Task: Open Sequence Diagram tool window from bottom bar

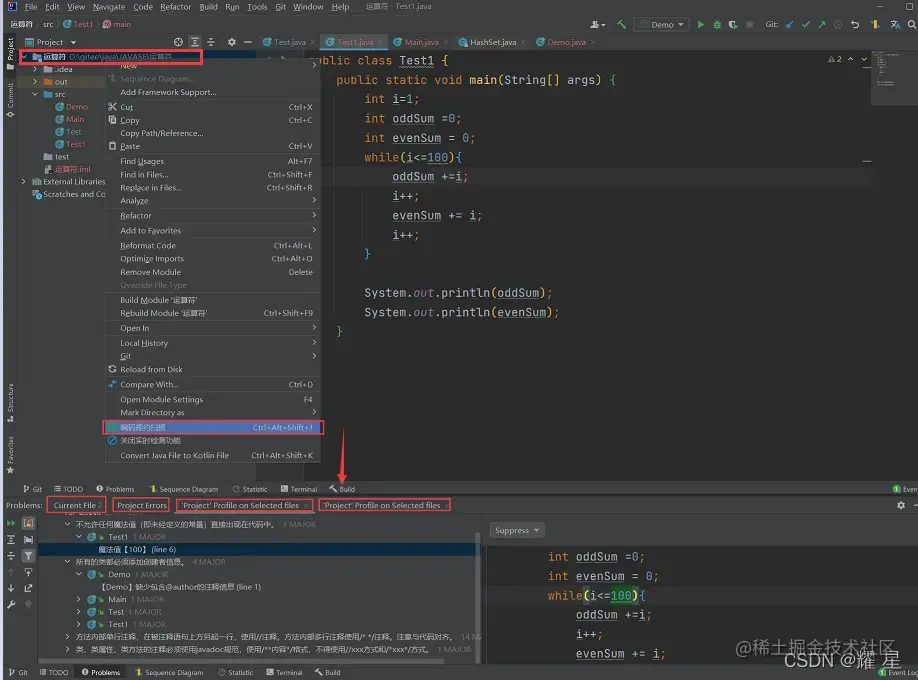Action: pyautogui.click(x=169, y=672)
